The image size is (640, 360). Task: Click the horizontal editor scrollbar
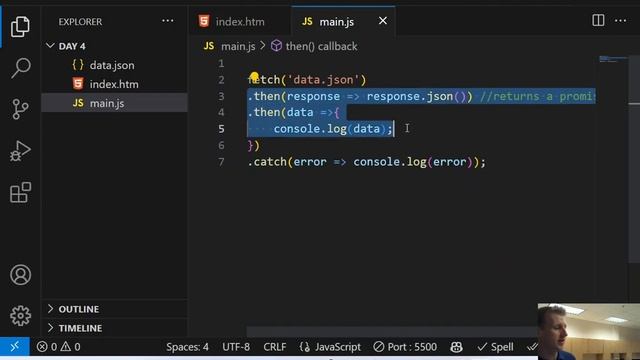coord(392,332)
